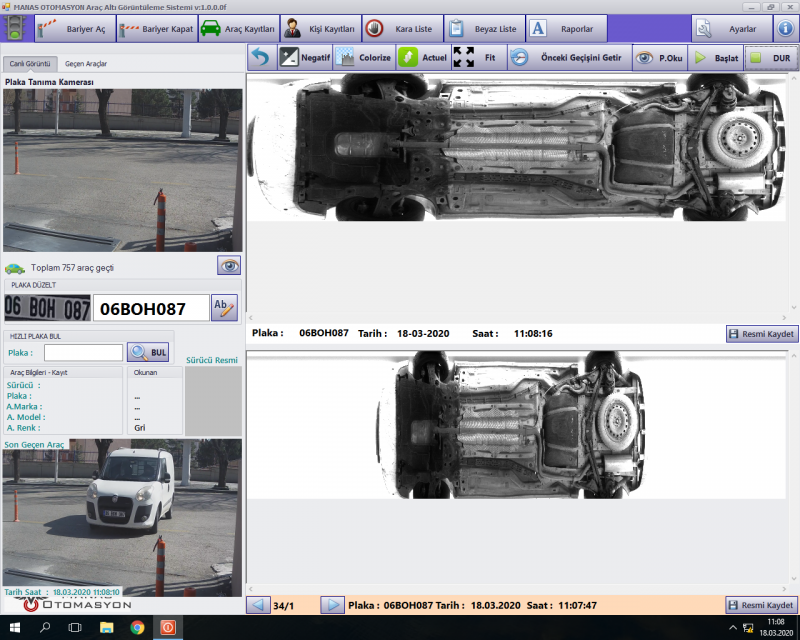
Task: Click the lower under-vehicle scan image
Action: click(516, 425)
